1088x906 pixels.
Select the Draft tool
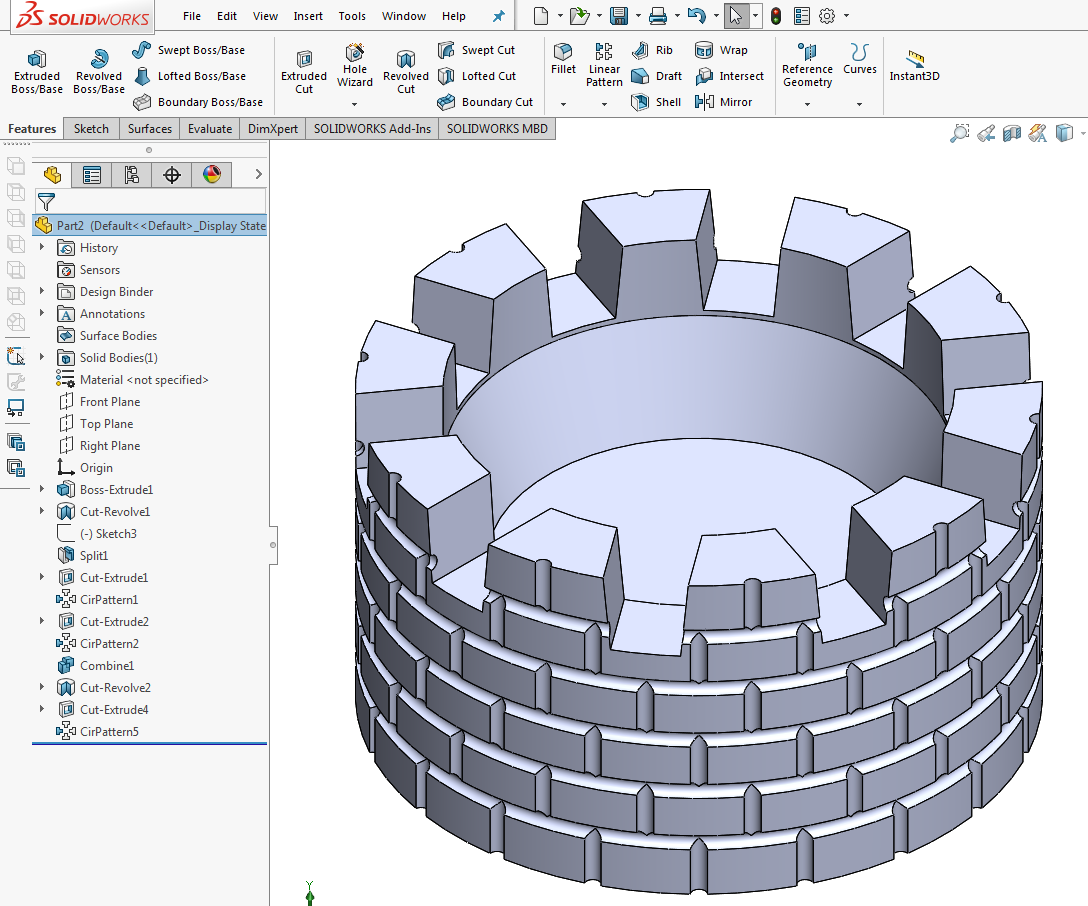[x=656, y=76]
